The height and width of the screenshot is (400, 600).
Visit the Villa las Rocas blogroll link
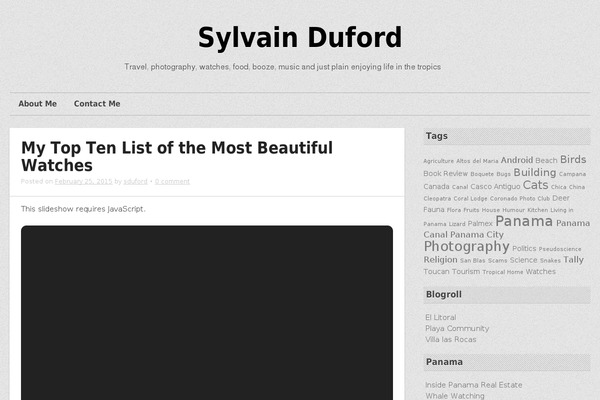[x=451, y=340]
